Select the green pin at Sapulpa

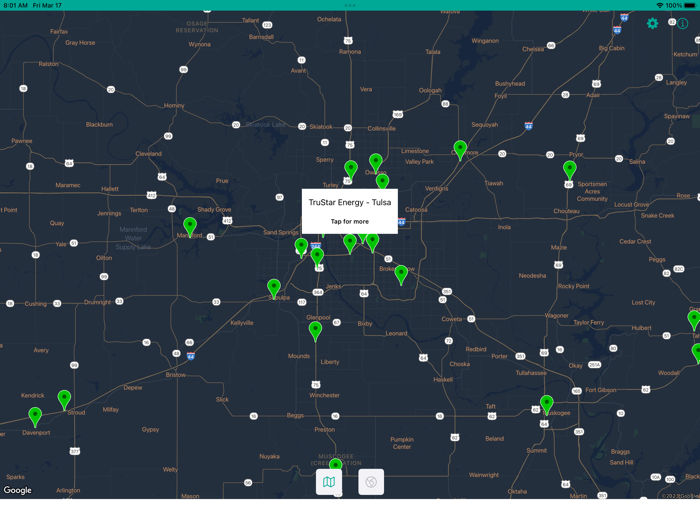tap(274, 288)
